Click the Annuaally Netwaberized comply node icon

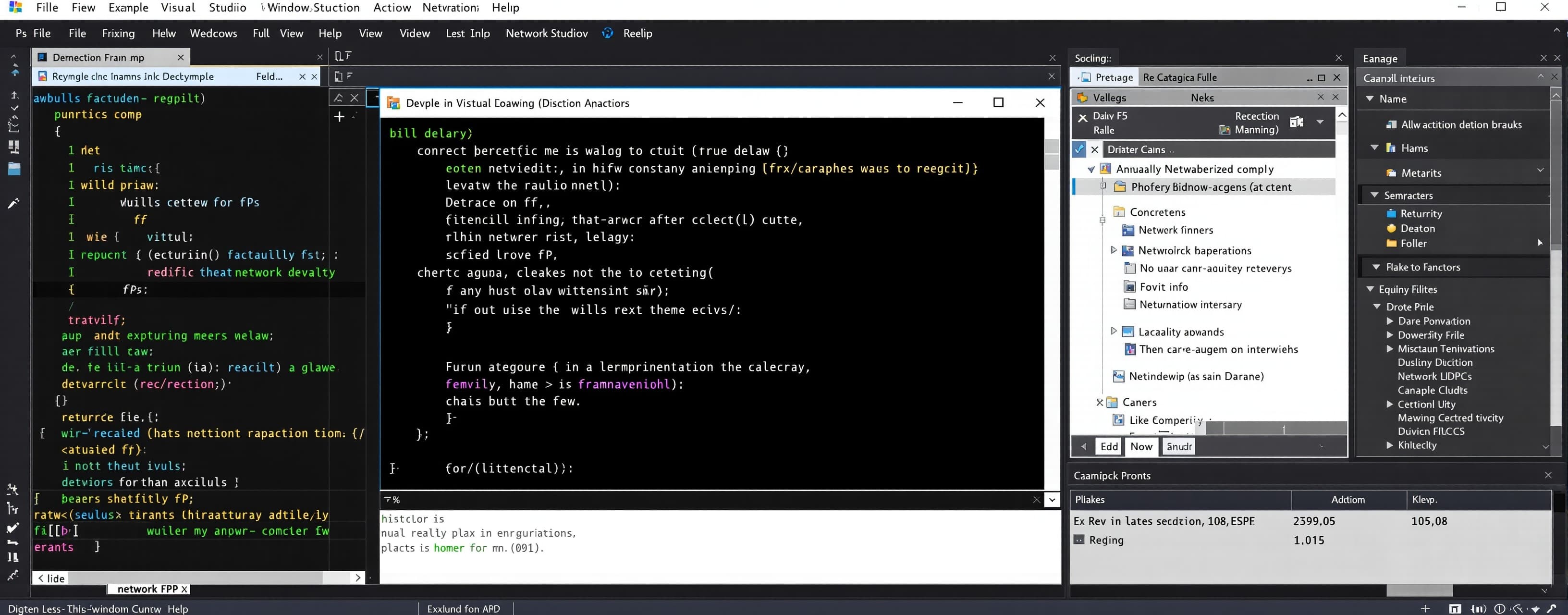(1105, 169)
